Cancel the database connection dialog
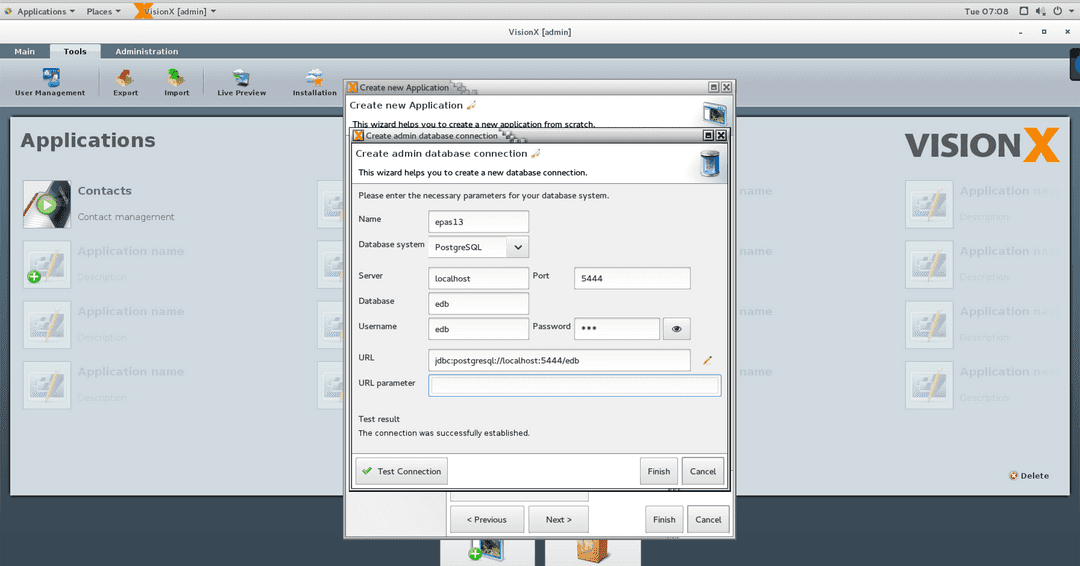Image resolution: width=1080 pixels, height=566 pixels. click(x=703, y=471)
